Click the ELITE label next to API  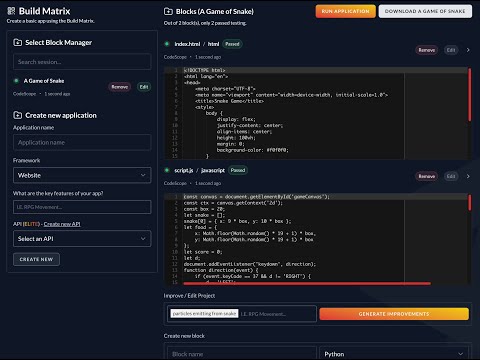[x=31, y=224]
